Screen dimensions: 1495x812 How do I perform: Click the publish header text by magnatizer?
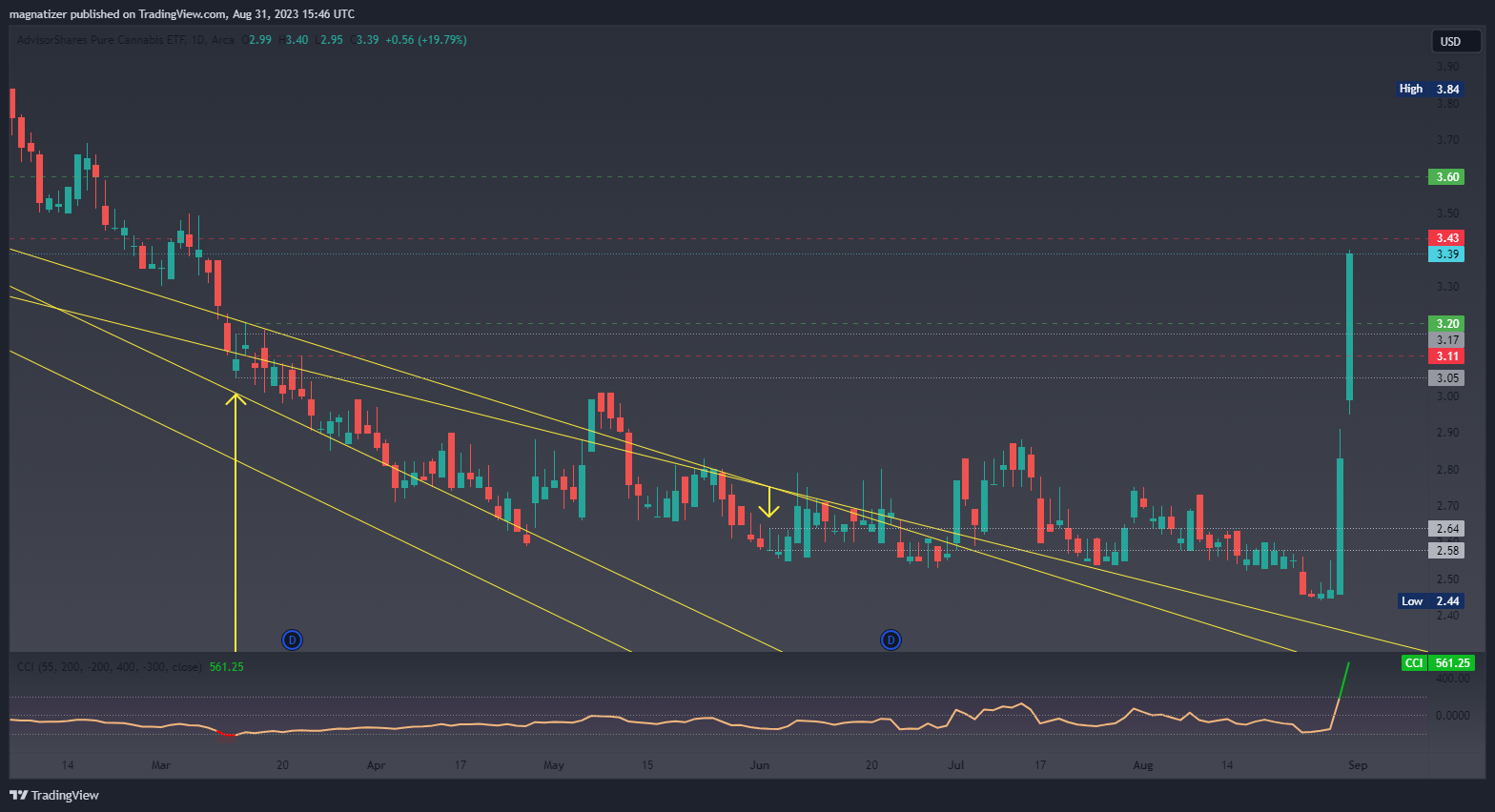point(182,14)
